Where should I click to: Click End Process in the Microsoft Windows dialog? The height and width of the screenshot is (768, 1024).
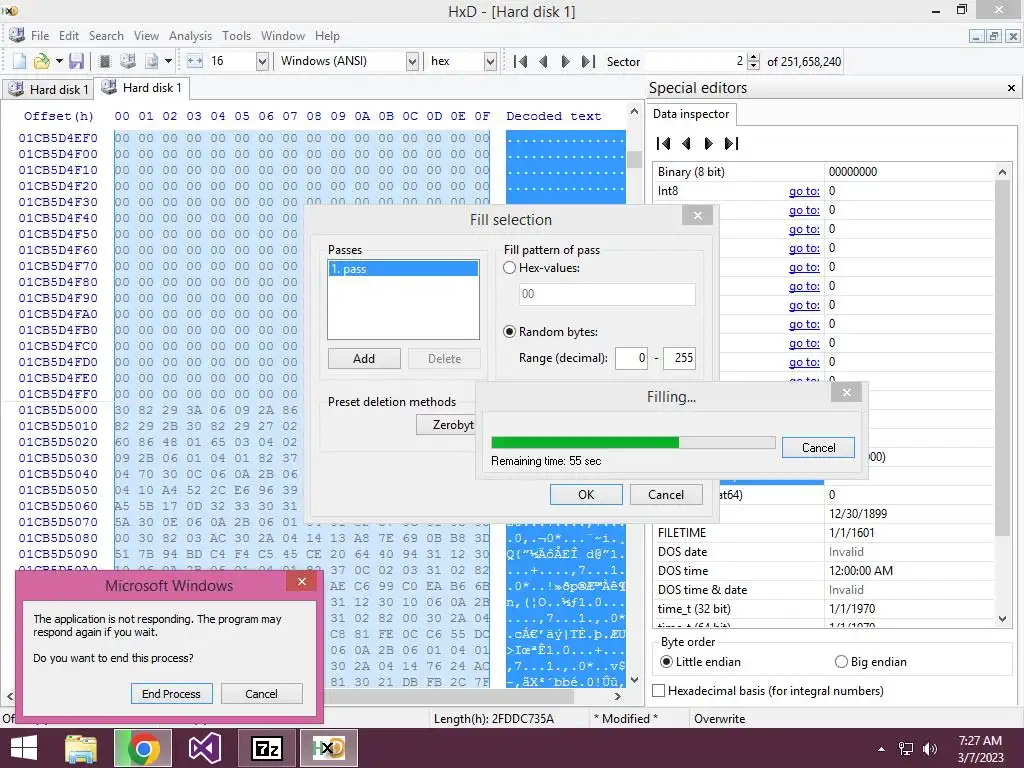(x=171, y=694)
